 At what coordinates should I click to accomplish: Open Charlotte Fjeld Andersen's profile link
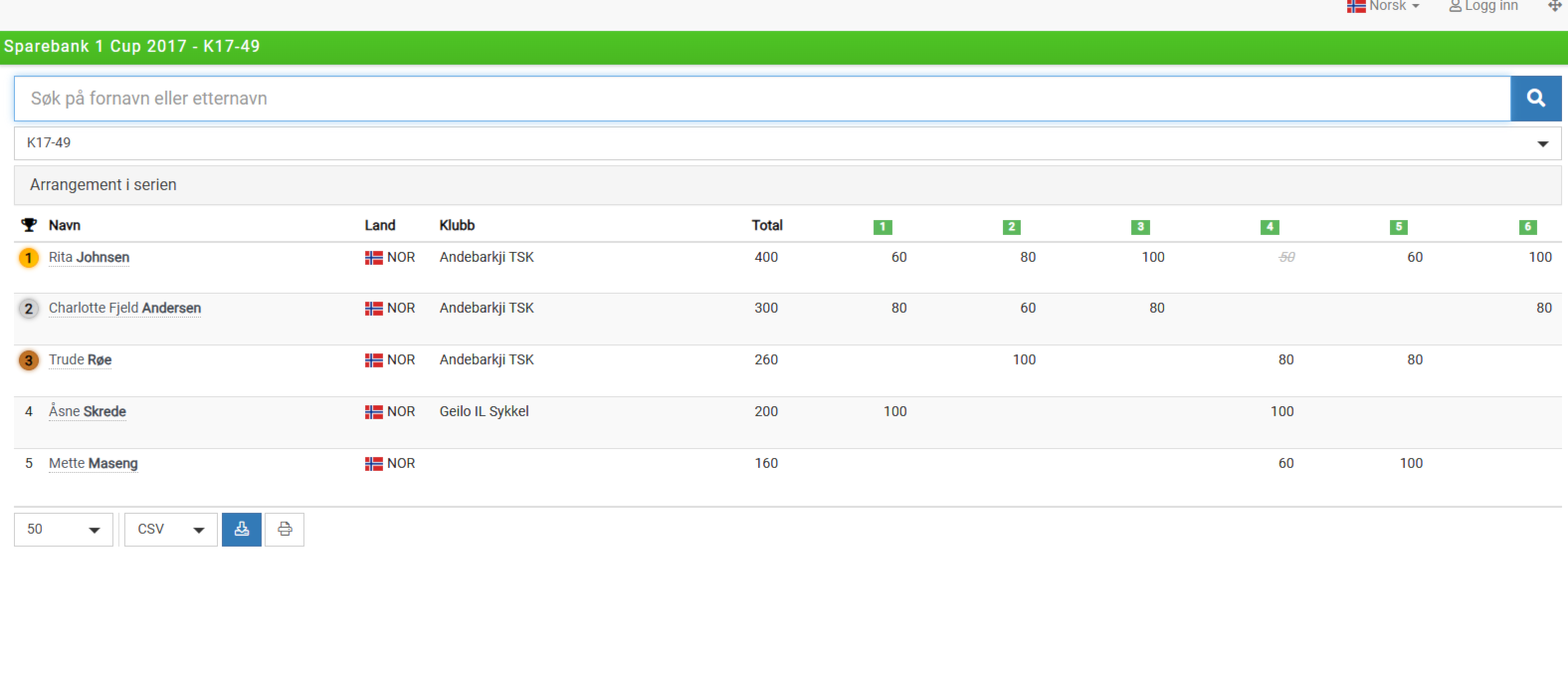(x=124, y=308)
